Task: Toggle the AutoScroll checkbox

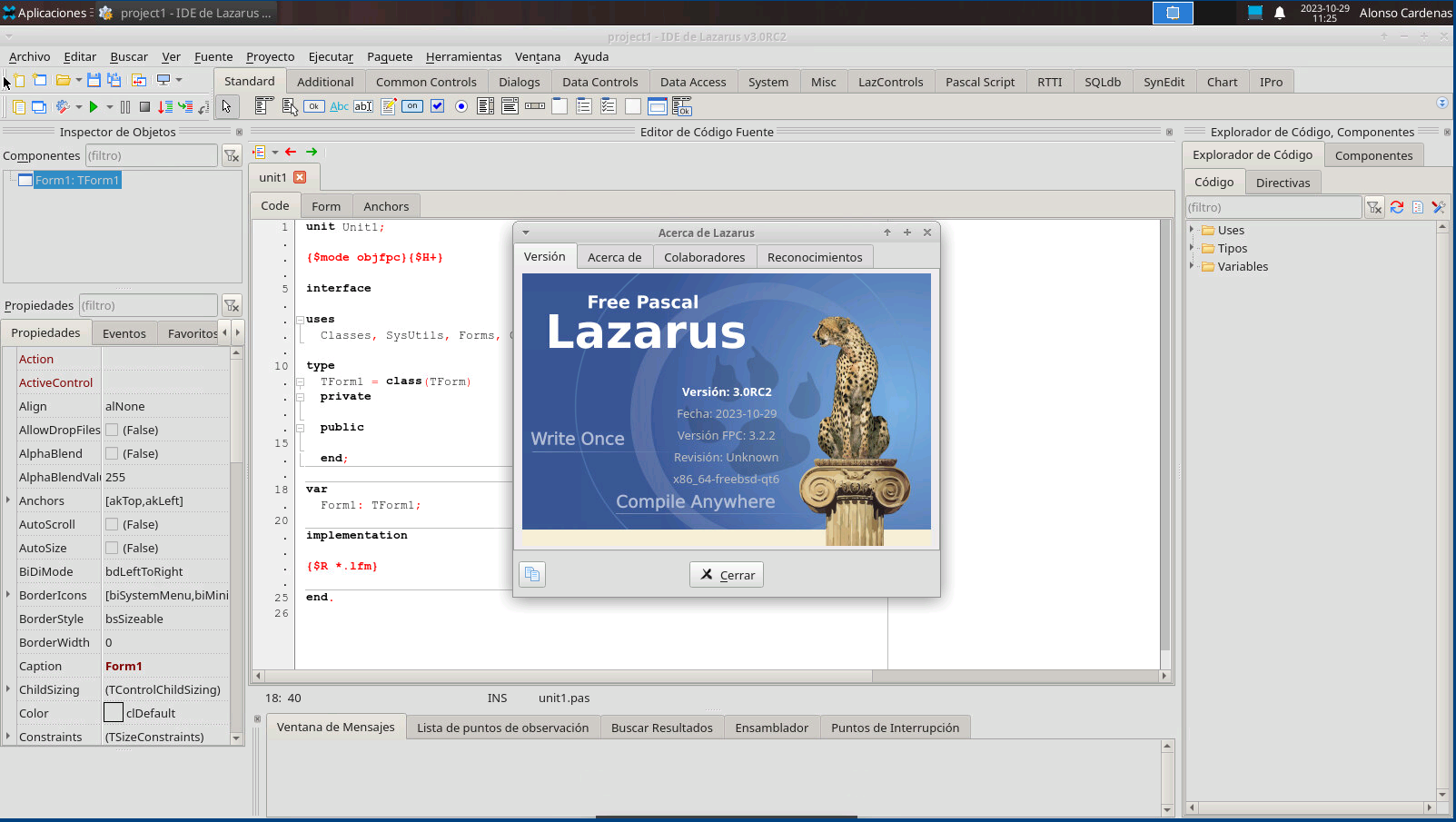Action: tap(112, 524)
